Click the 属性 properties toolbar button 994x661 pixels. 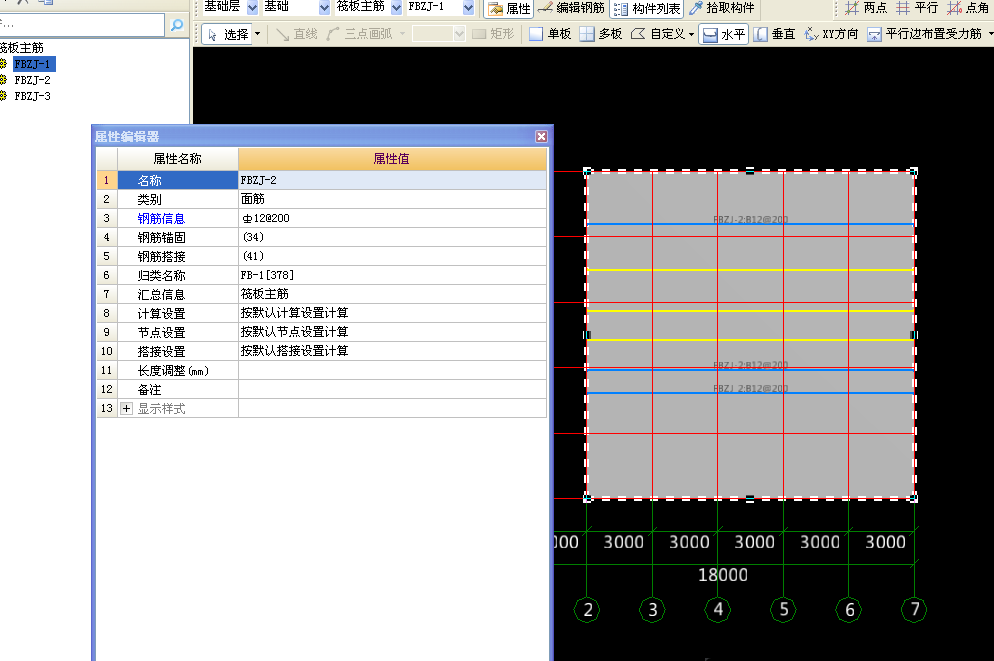[508, 8]
